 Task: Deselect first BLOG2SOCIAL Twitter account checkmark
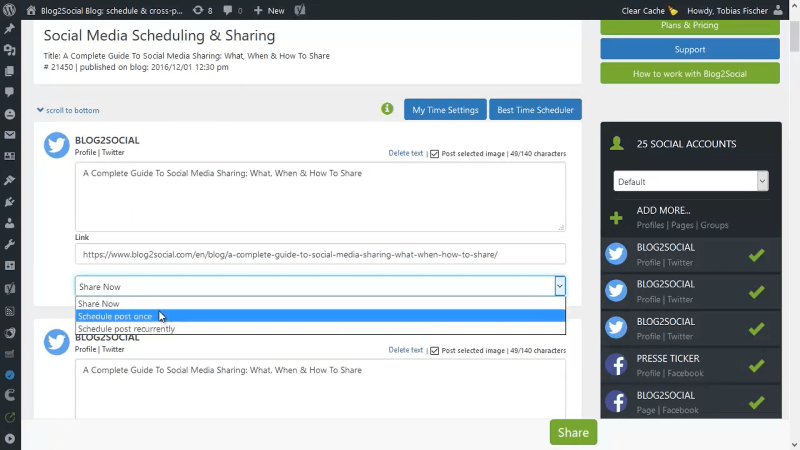757,255
